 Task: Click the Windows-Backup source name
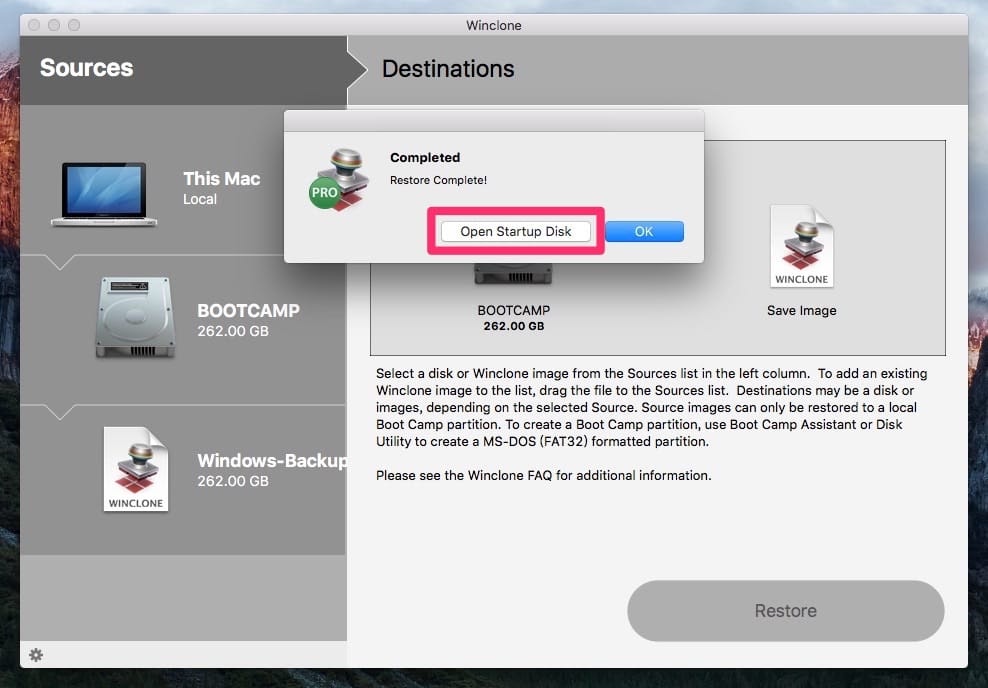[x=272, y=461]
